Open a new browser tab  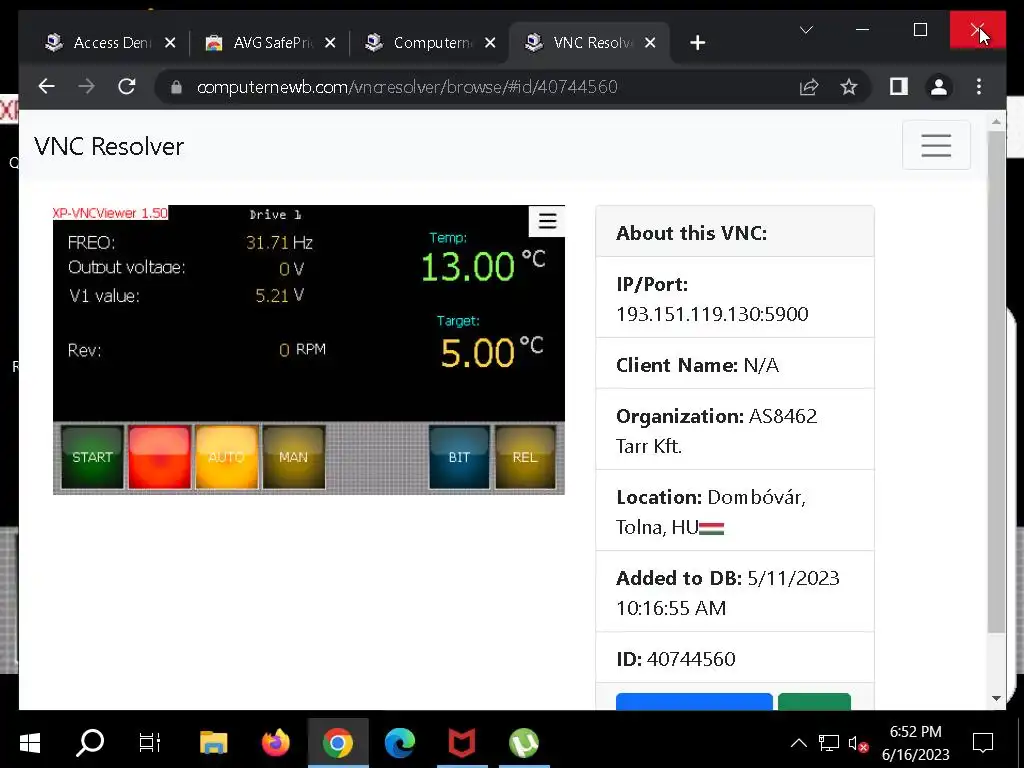[697, 43]
